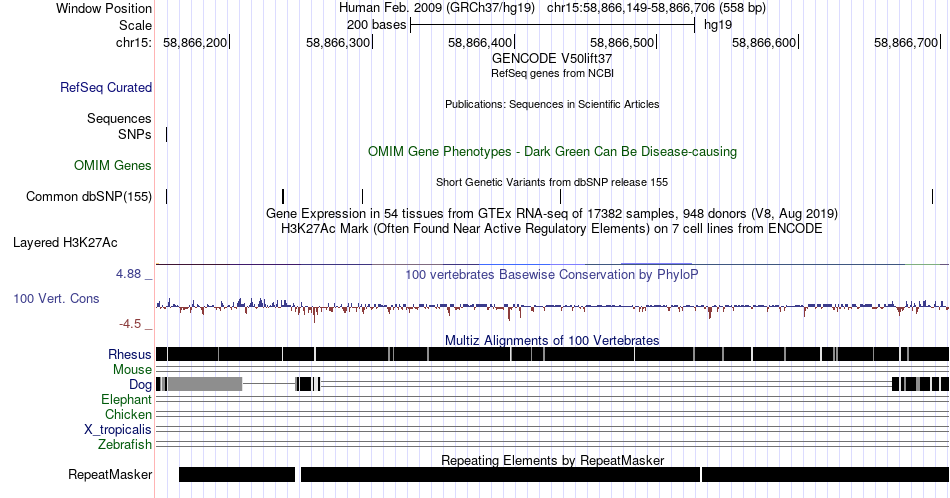
Task: Click Short Genetic Variants from dbSNP title
Action: [x=552, y=182]
